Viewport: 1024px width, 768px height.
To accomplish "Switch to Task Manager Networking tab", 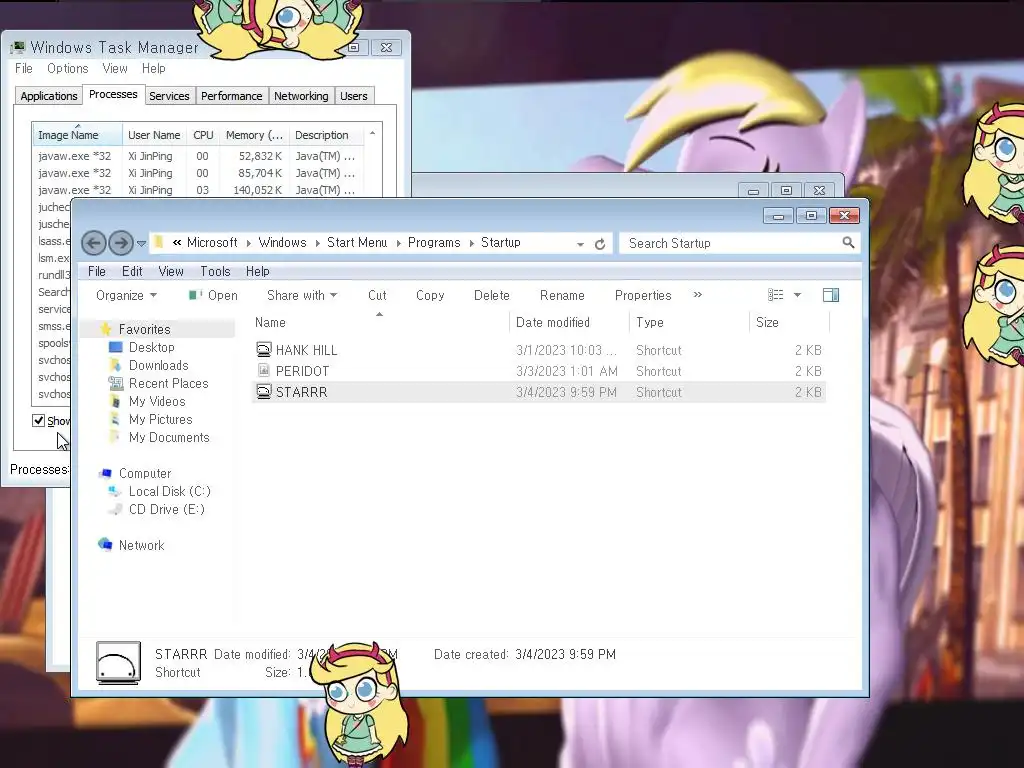I will (x=301, y=96).
